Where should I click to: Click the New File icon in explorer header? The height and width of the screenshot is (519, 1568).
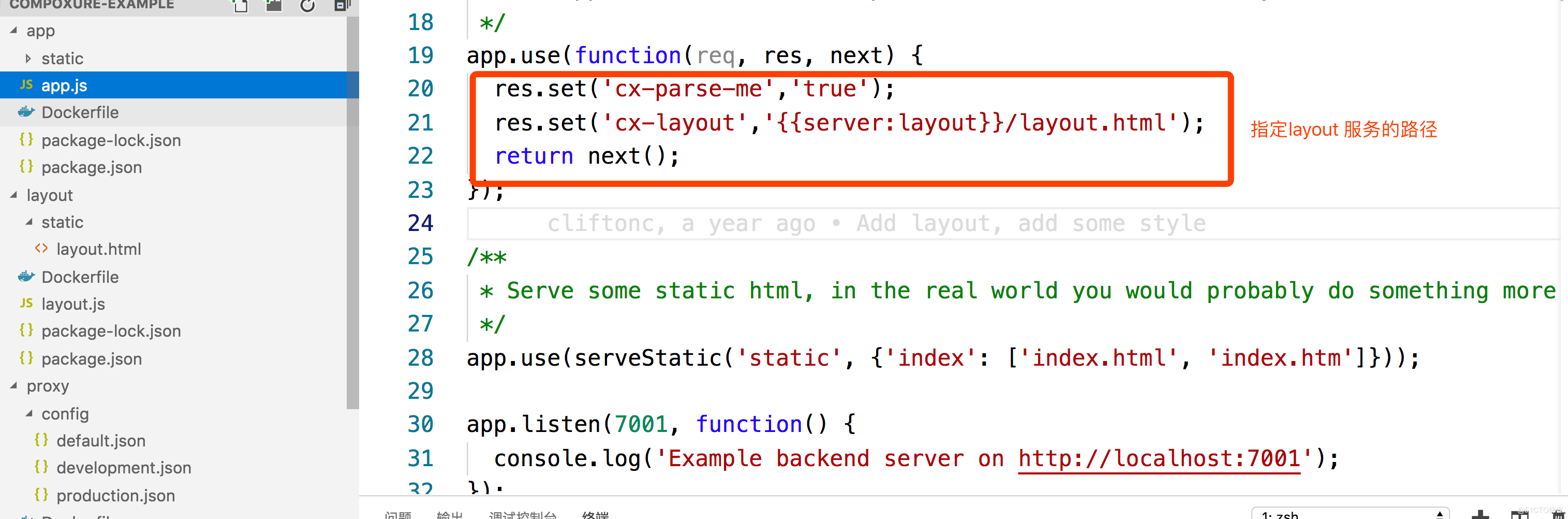point(241,6)
